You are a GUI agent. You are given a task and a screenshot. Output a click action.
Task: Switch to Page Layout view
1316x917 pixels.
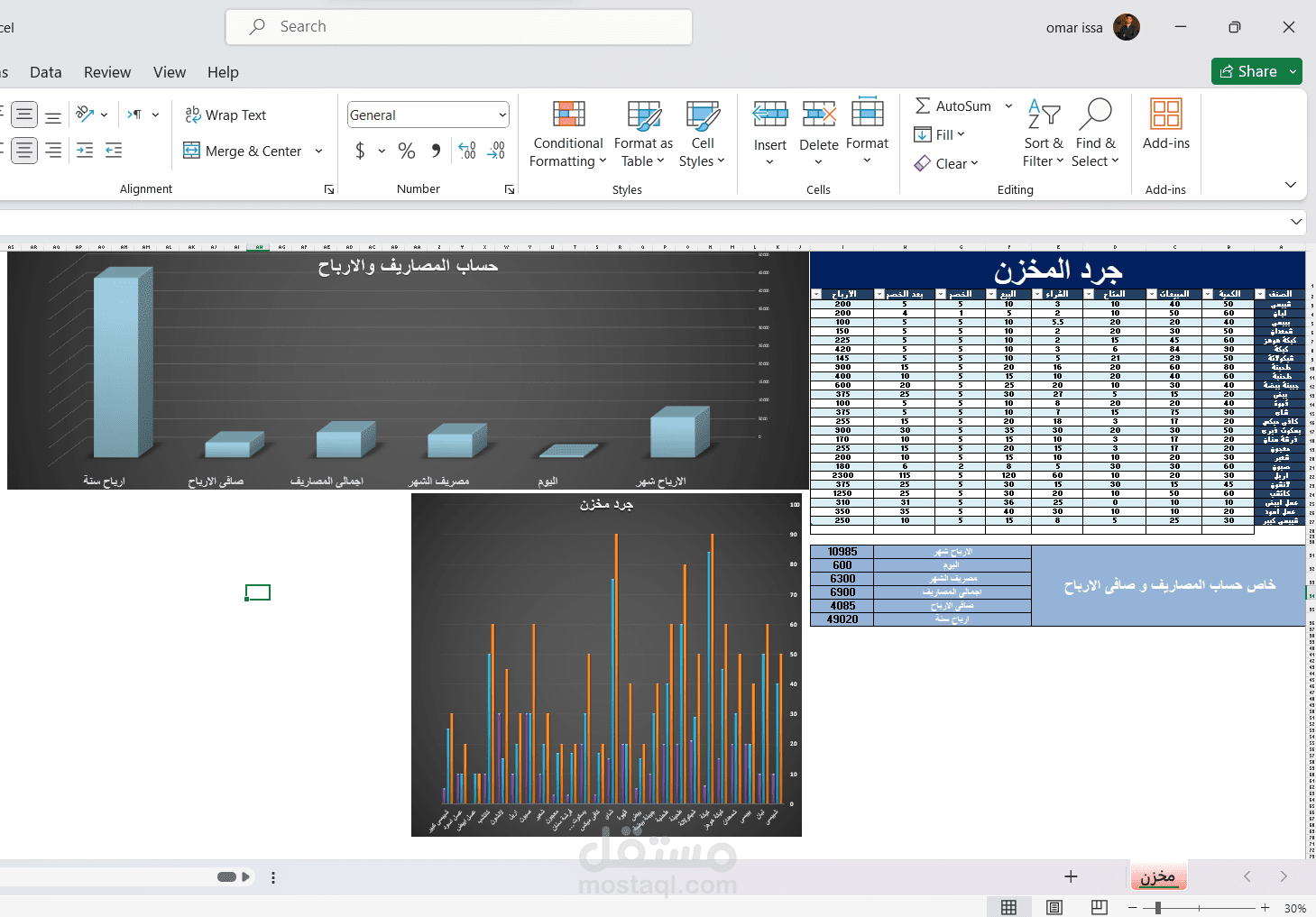coord(1054,908)
